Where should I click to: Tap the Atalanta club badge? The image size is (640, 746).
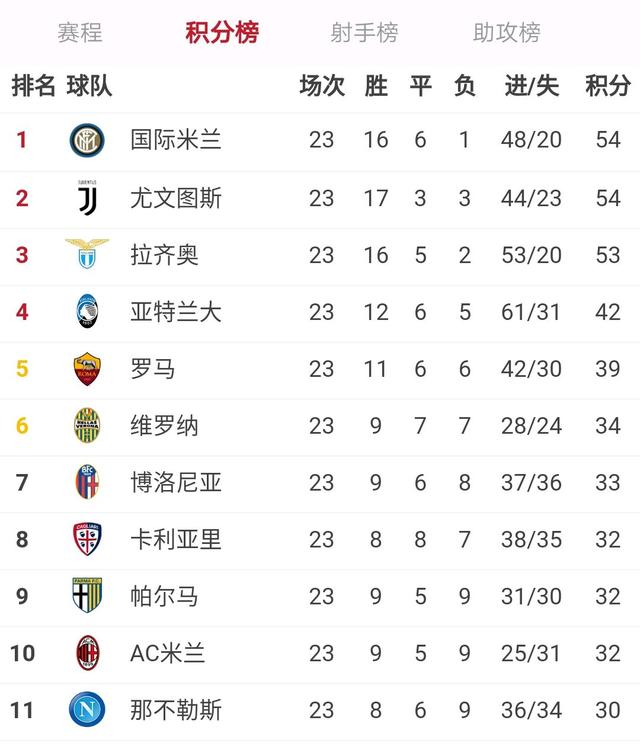pos(87,311)
